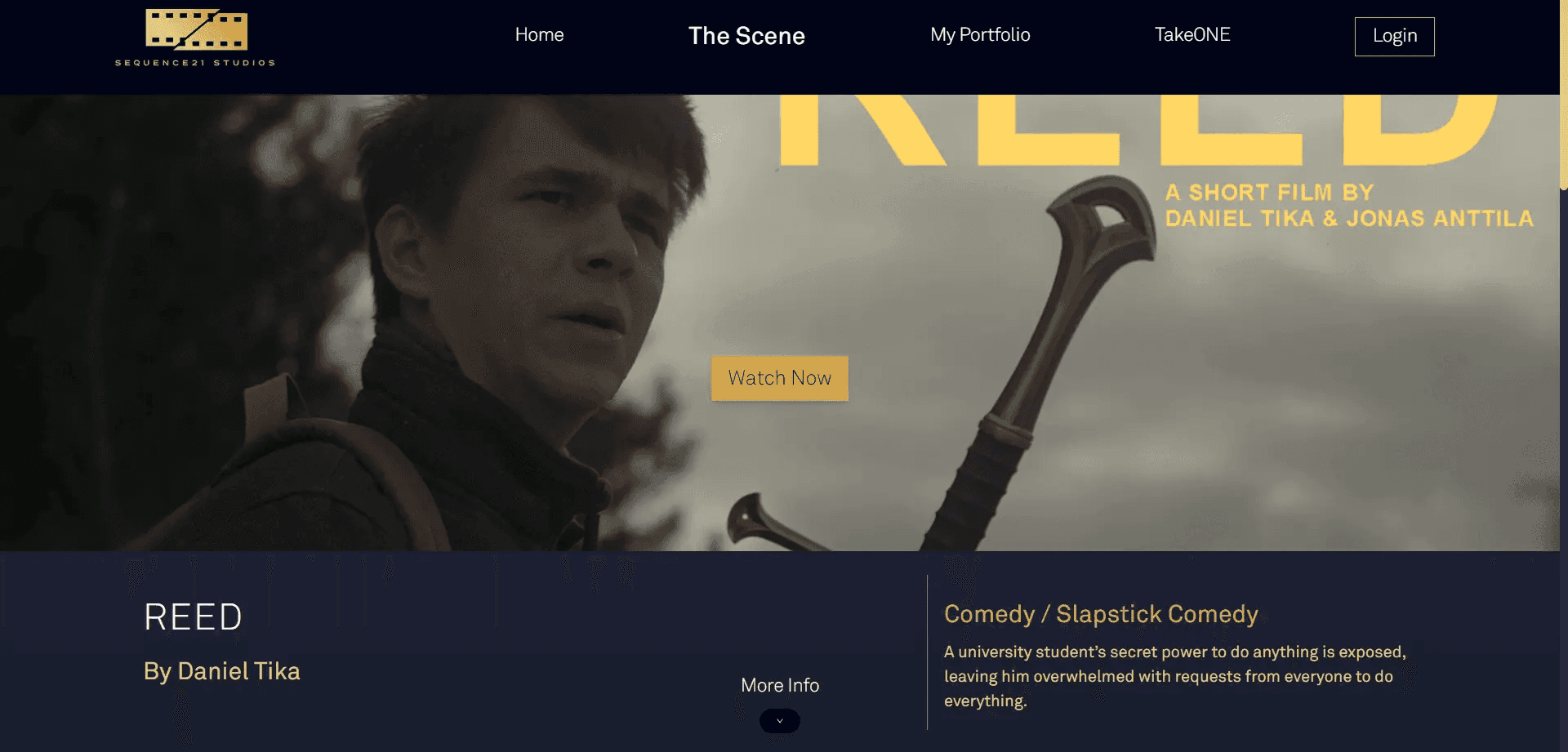Viewport: 1568px width, 752px height.
Task: Select the Comedy / Slapstick Comedy genre
Action: coord(1101,614)
